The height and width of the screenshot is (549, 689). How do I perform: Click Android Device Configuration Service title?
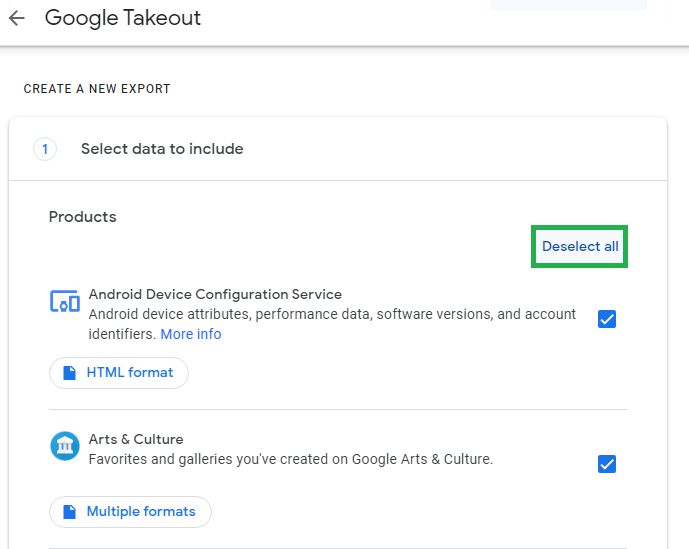click(215, 294)
